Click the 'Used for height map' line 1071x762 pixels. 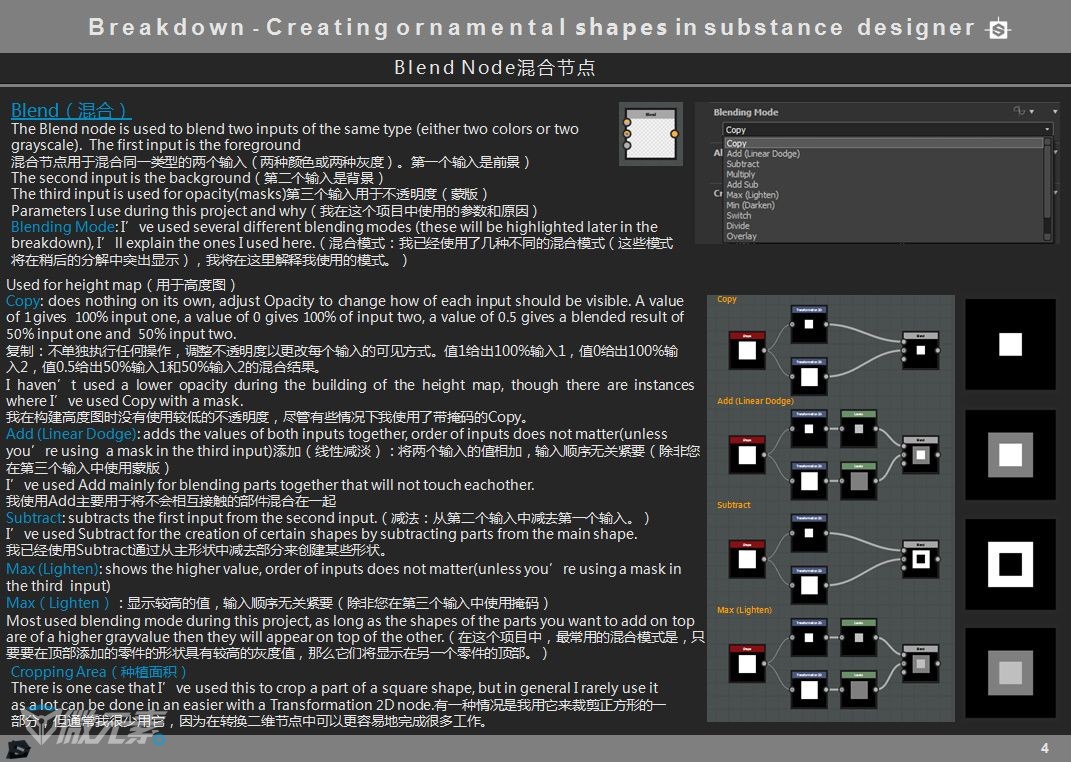coord(121,285)
